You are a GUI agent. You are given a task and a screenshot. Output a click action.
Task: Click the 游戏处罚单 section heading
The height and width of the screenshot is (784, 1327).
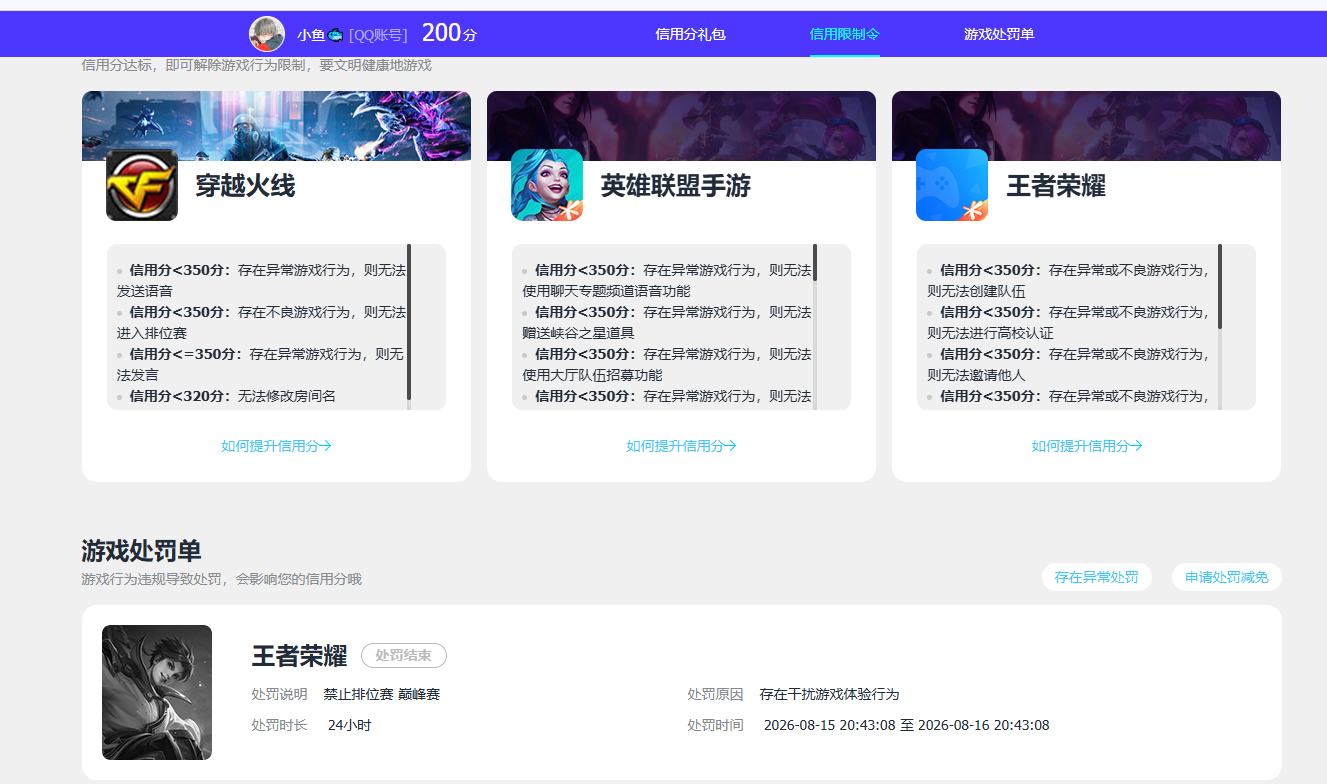pyautogui.click(x=141, y=551)
